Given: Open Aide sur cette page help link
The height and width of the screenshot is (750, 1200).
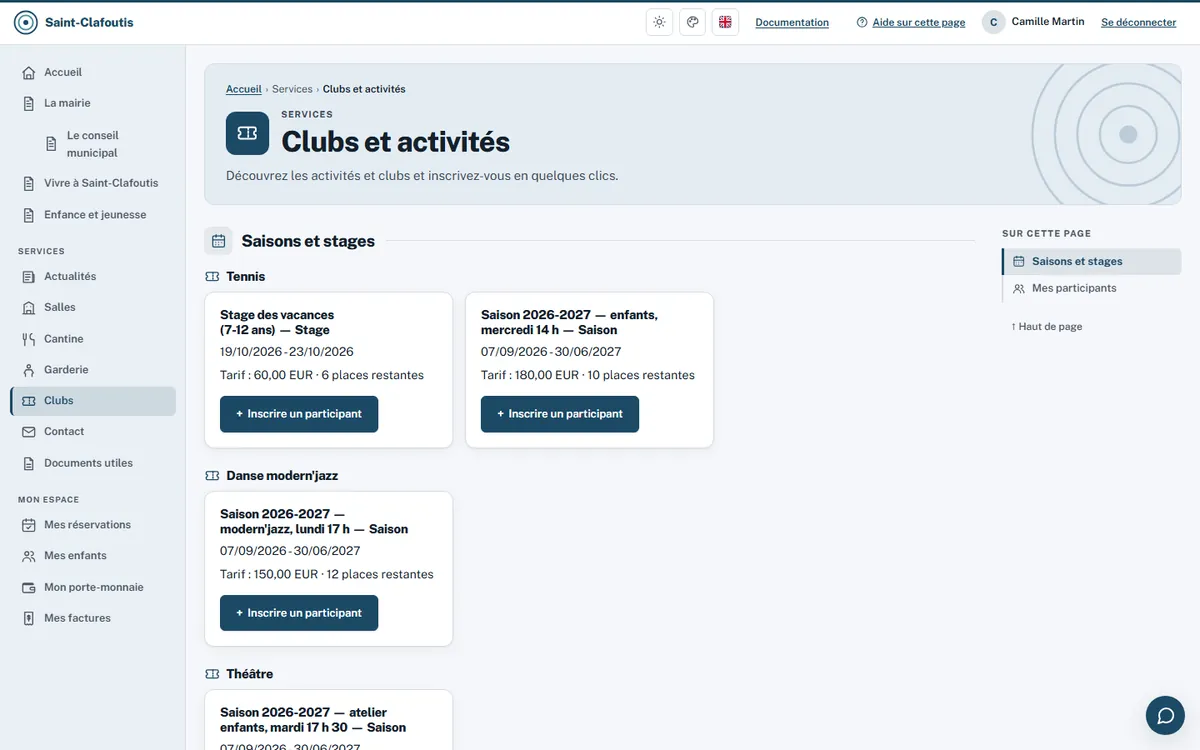Looking at the screenshot, I should [911, 22].
